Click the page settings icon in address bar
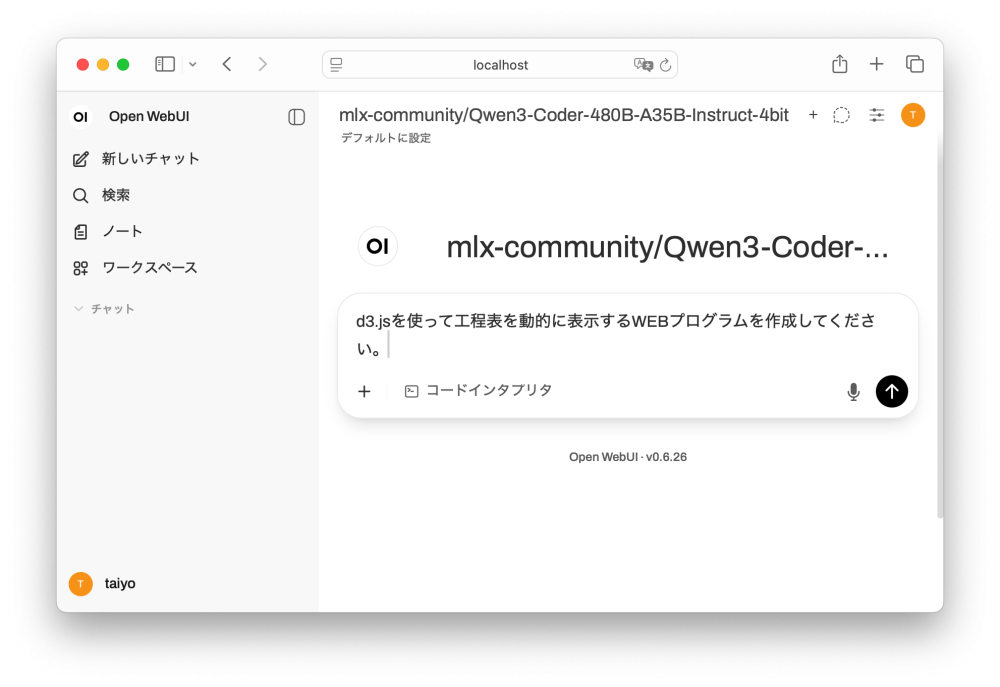1000x687 pixels. point(336,64)
